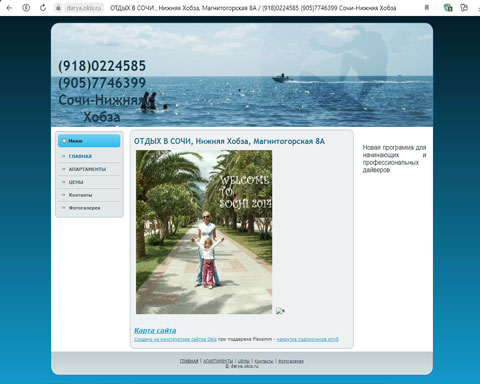Click the diving program text on right
480x384 pixels.
(x=394, y=159)
